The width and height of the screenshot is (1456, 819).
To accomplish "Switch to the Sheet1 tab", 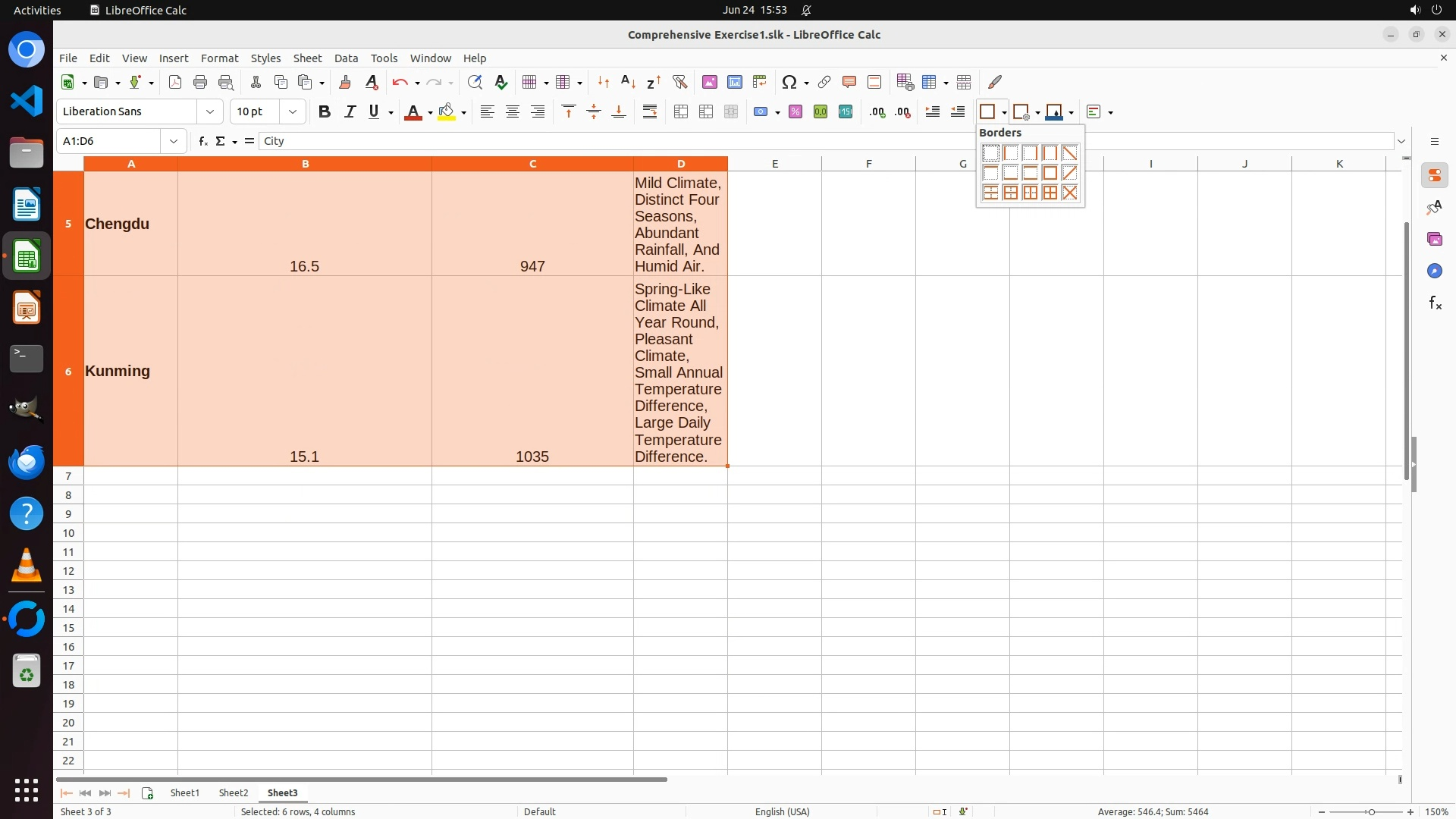I will (184, 792).
